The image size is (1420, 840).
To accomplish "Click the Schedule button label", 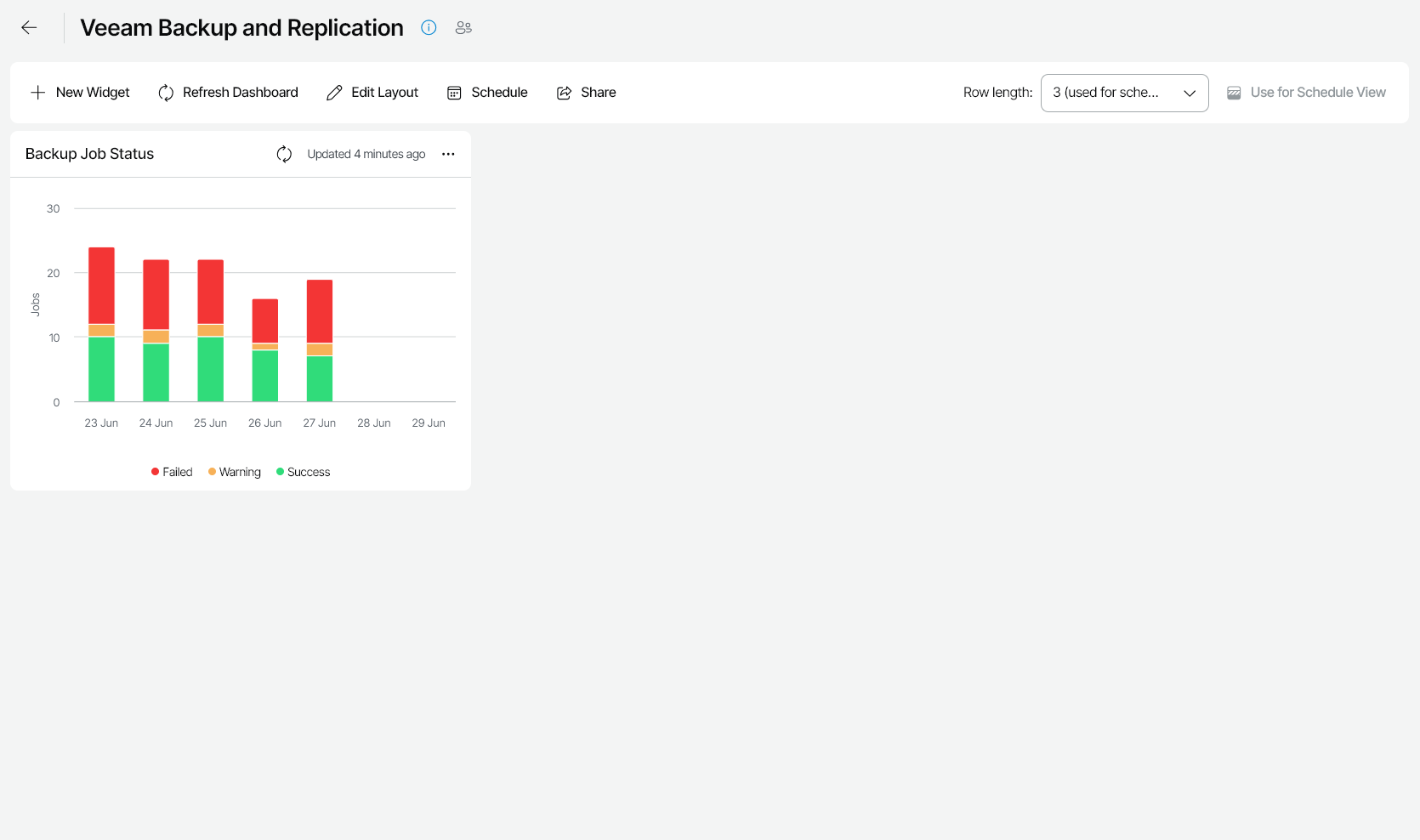I will 499,93.
